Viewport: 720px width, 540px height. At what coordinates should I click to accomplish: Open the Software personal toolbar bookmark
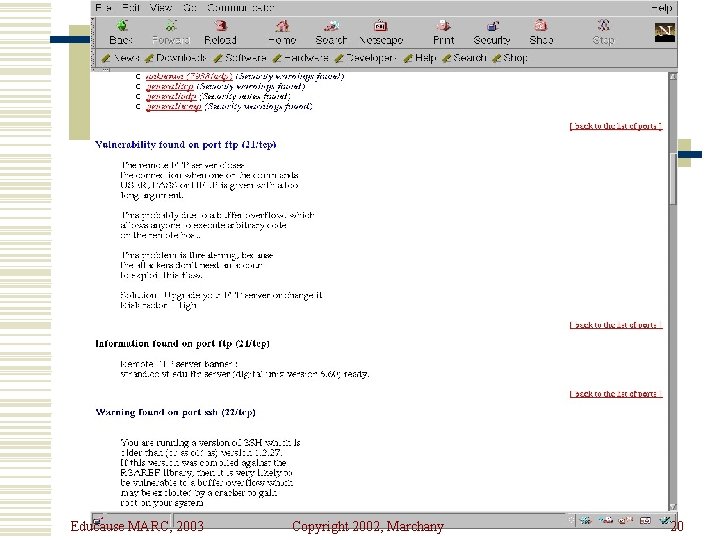click(x=240, y=58)
